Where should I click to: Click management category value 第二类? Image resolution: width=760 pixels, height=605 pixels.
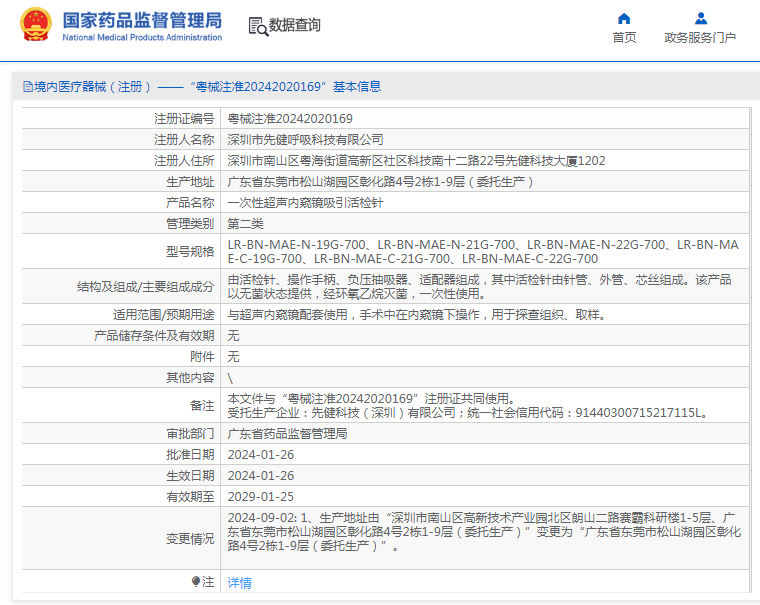[x=245, y=223]
